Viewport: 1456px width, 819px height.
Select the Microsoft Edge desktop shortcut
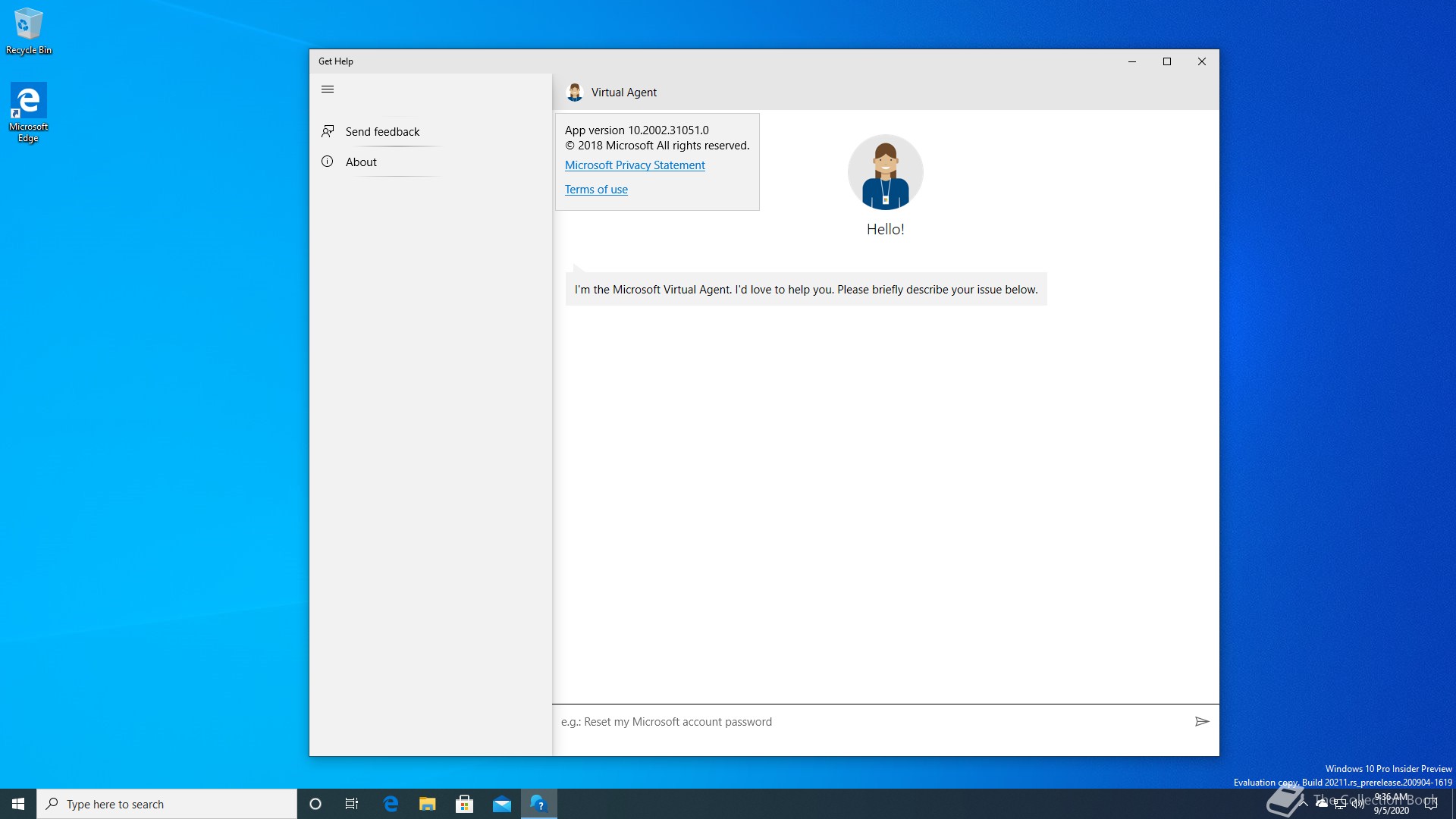[x=29, y=113]
